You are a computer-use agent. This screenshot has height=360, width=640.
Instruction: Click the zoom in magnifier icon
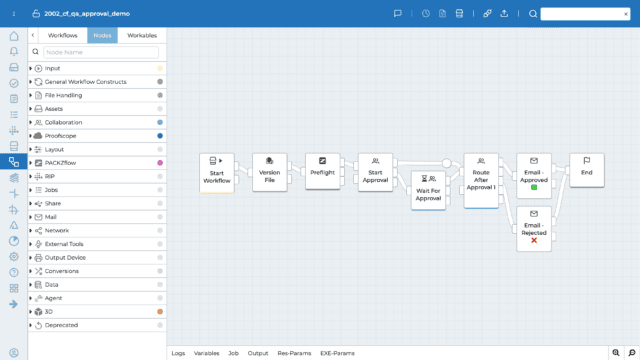[616, 353]
